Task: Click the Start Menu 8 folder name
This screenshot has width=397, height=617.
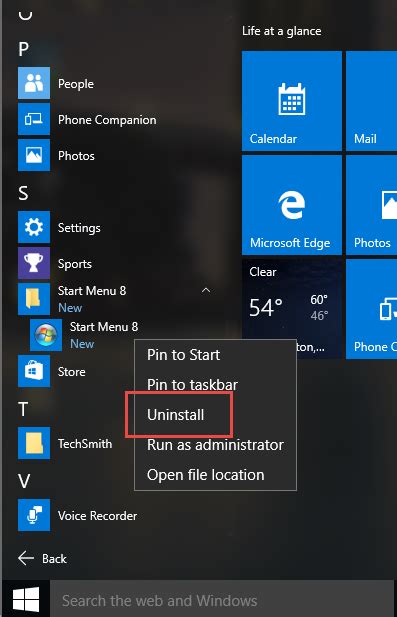Action: (92, 291)
